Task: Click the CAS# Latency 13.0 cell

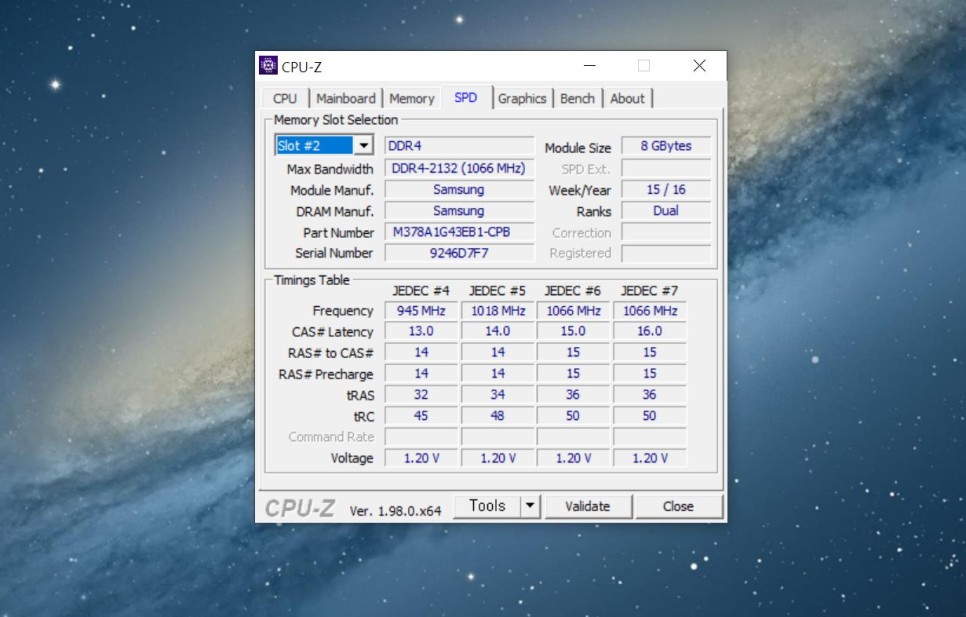Action: click(x=421, y=331)
